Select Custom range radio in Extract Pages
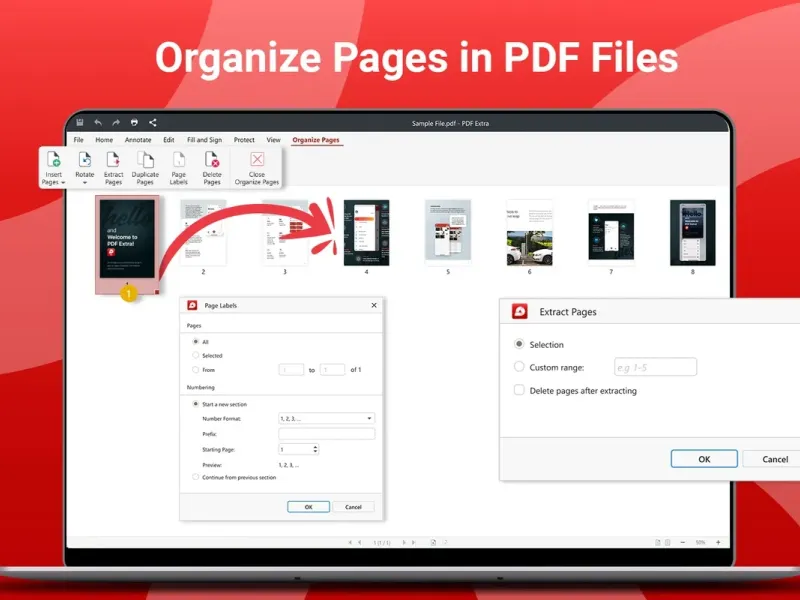This screenshot has width=800, height=600. coord(519,366)
